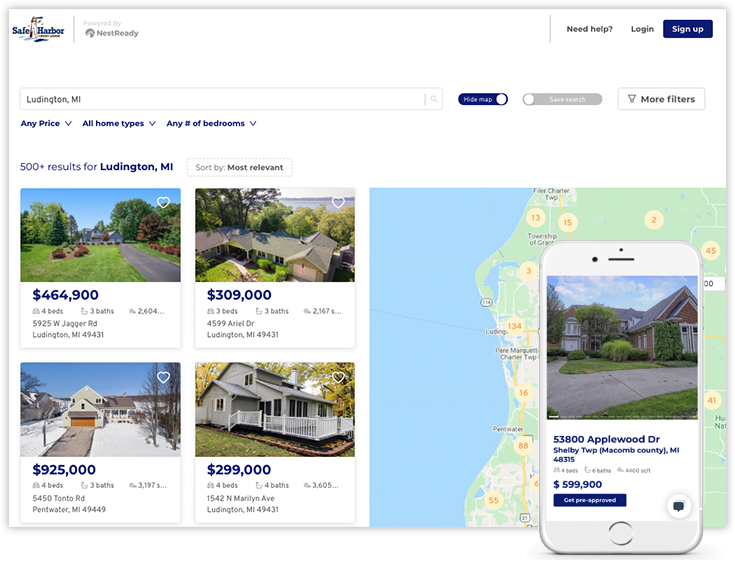Click map cluster marker 15
Image resolution: width=735 pixels, height=562 pixels.
click(567, 222)
